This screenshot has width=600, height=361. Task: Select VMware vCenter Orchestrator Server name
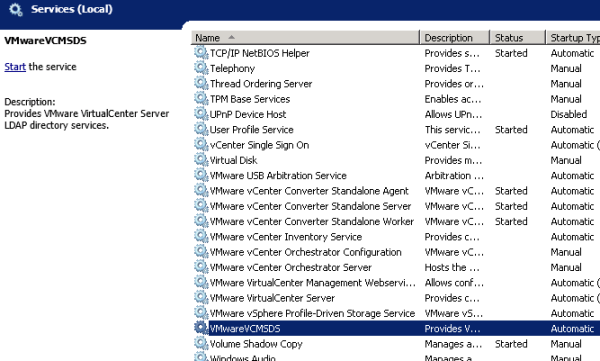(290, 268)
